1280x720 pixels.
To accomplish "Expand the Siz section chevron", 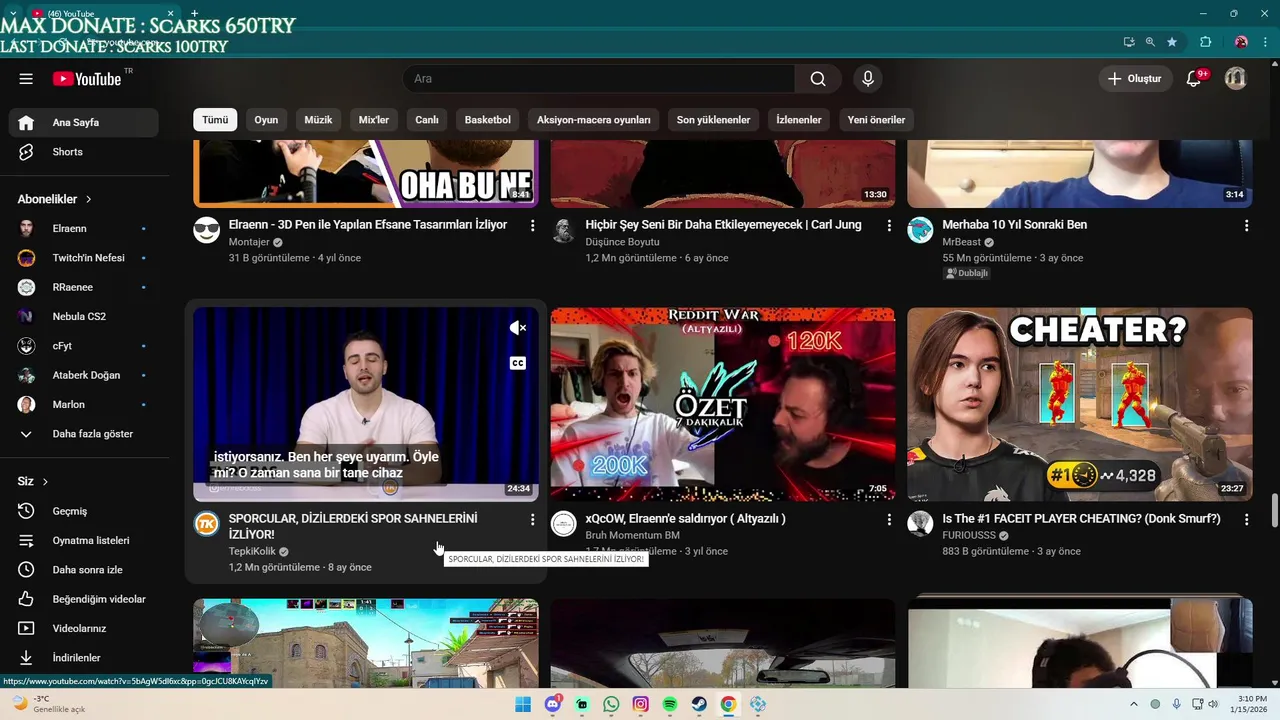I will pyautogui.click(x=45, y=482).
